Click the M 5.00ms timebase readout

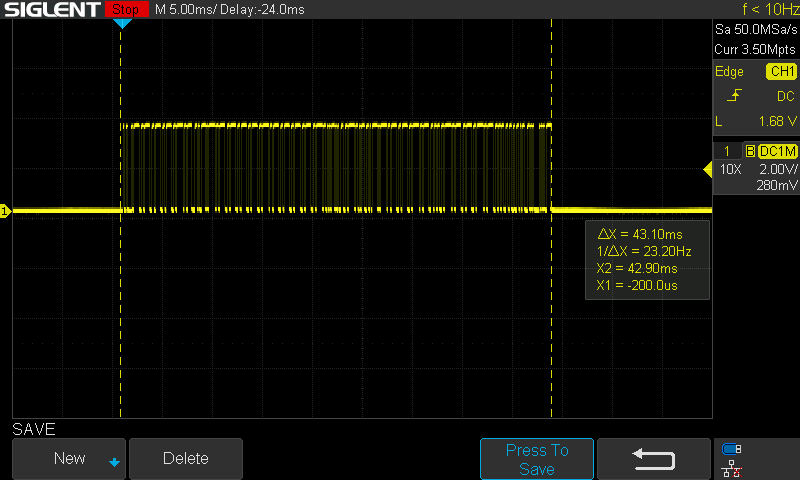coord(185,10)
